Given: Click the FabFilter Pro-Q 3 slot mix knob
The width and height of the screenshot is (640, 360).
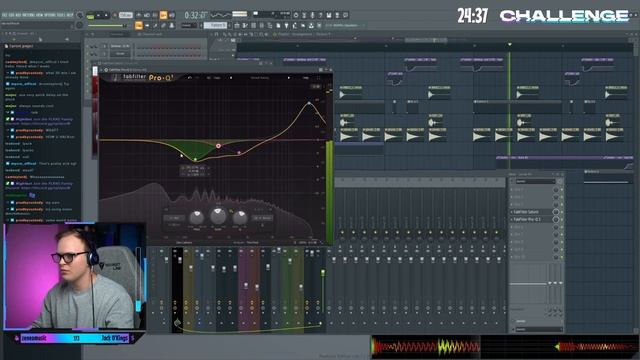Looking at the screenshot, I should [x=556, y=219].
